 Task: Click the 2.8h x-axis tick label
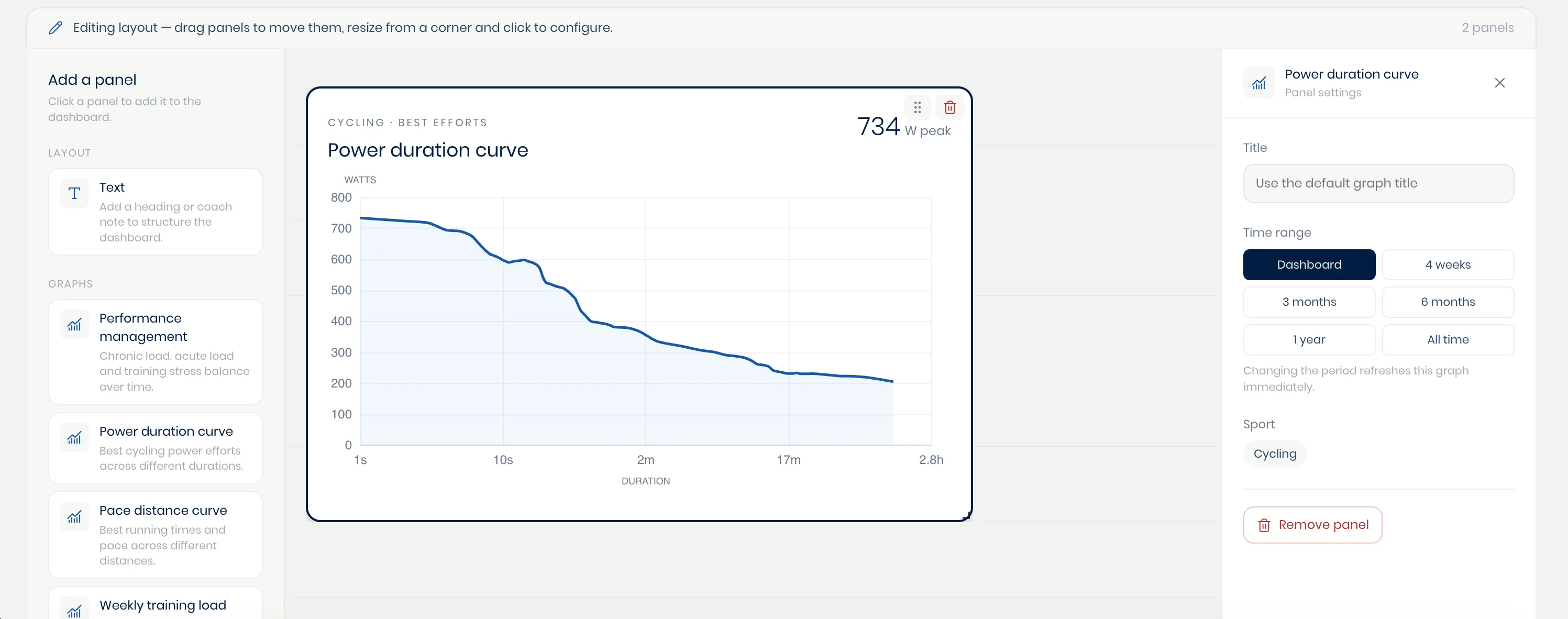tap(931, 460)
